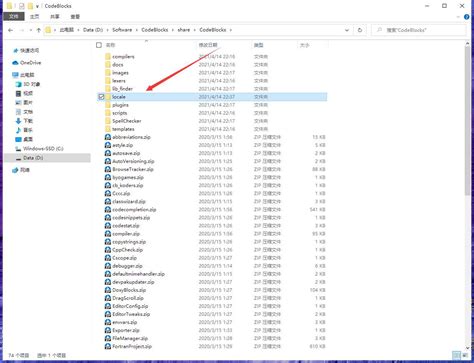This screenshot has height=363, width=474.
Task: Click the help question mark icon
Action: [467, 17]
